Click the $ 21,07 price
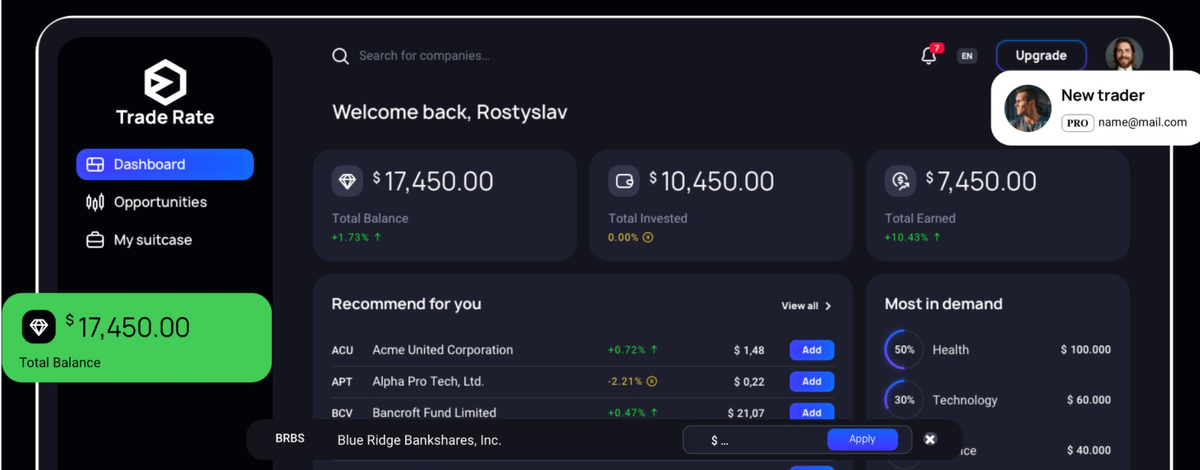The height and width of the screenshot is (470, 1200). [746, 412]
